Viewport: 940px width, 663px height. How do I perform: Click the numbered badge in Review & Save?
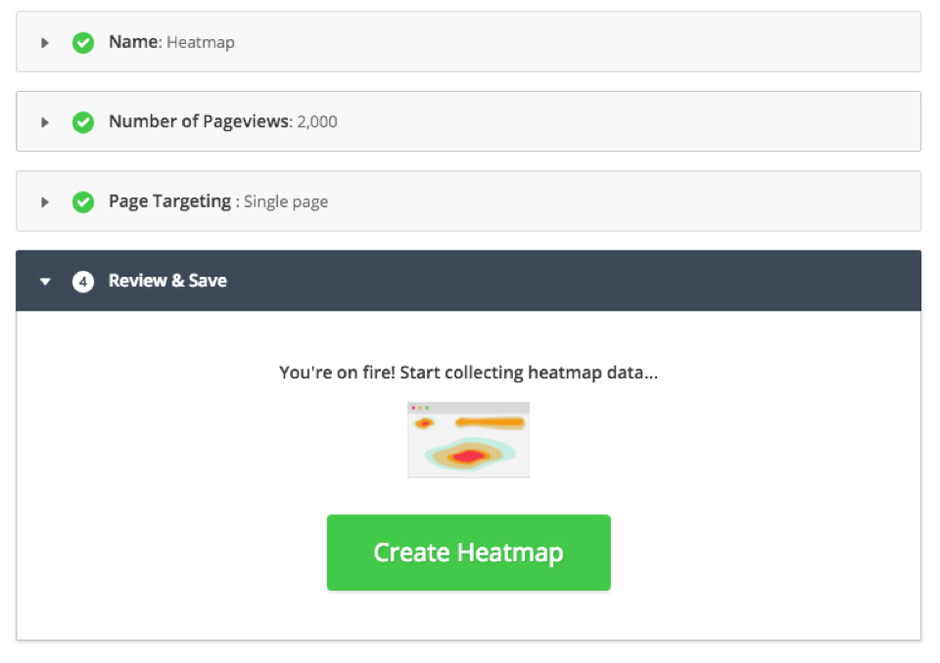[83, 281]
